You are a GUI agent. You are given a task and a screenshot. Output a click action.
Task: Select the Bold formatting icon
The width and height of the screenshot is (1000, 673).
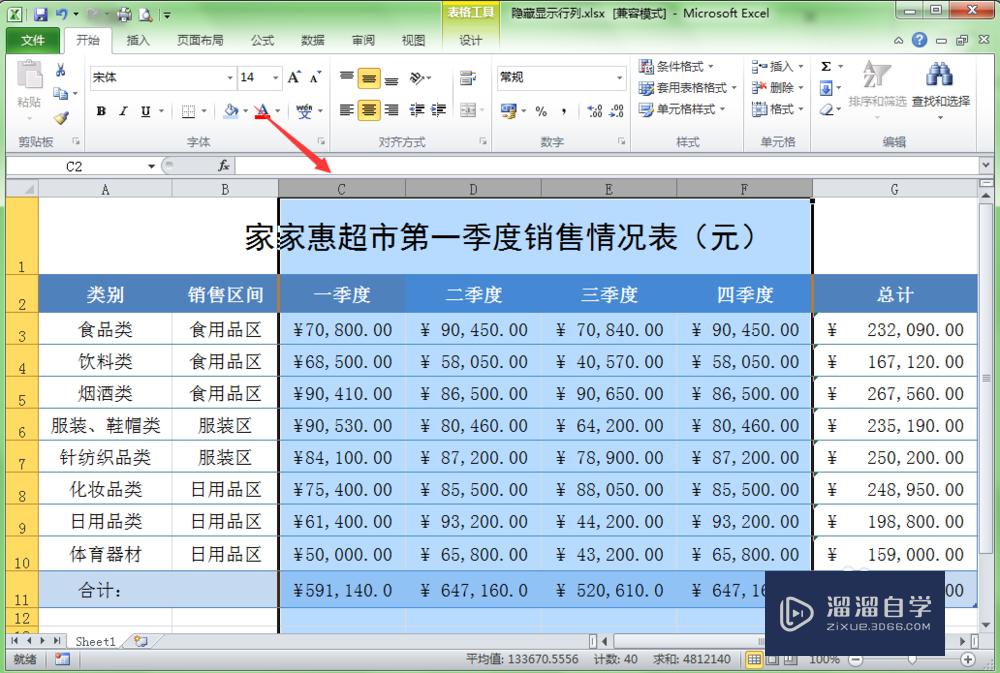point(100,111)
